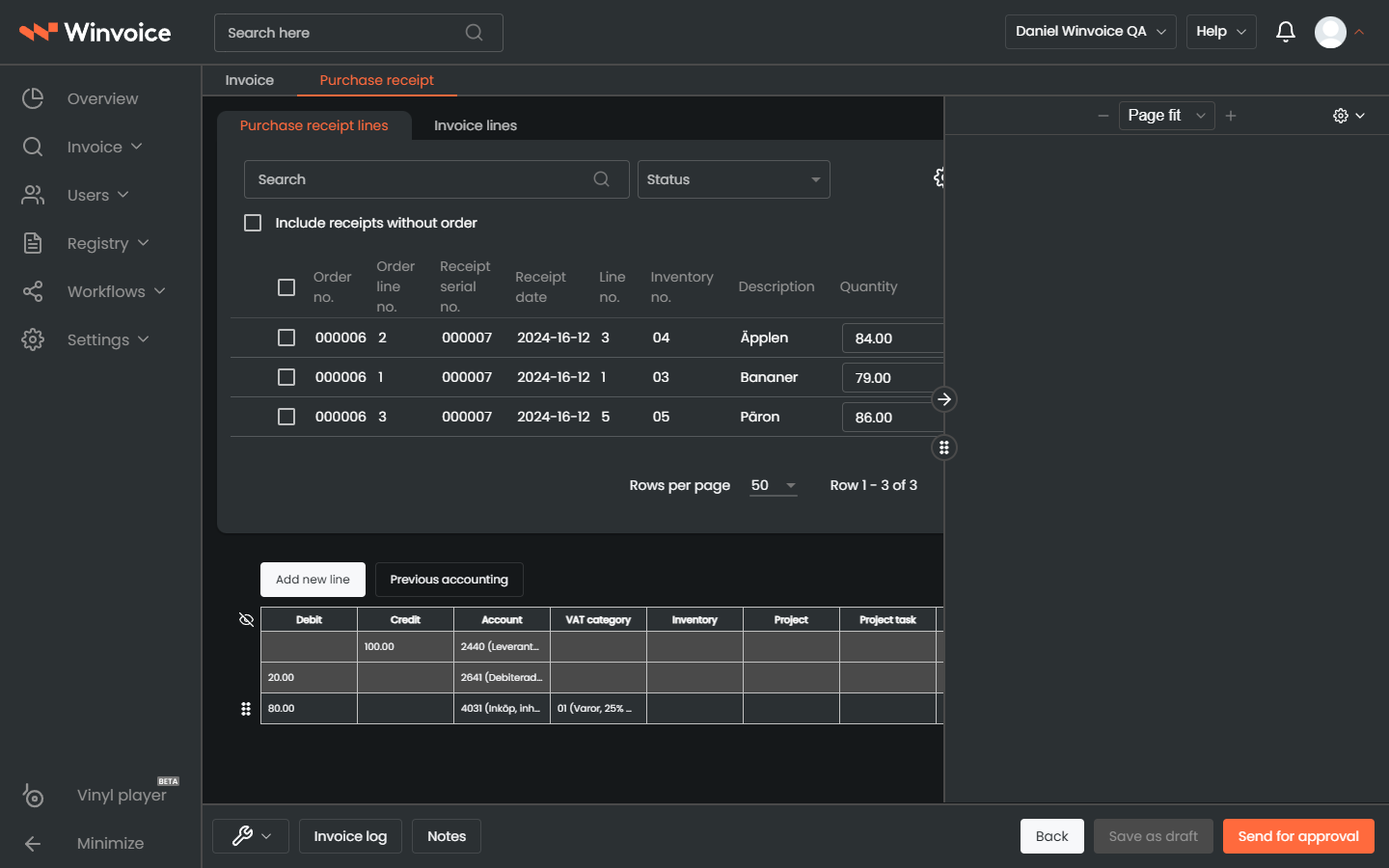
Task: Zoom in with the plus icon
Action: (x=1231, y=116)
